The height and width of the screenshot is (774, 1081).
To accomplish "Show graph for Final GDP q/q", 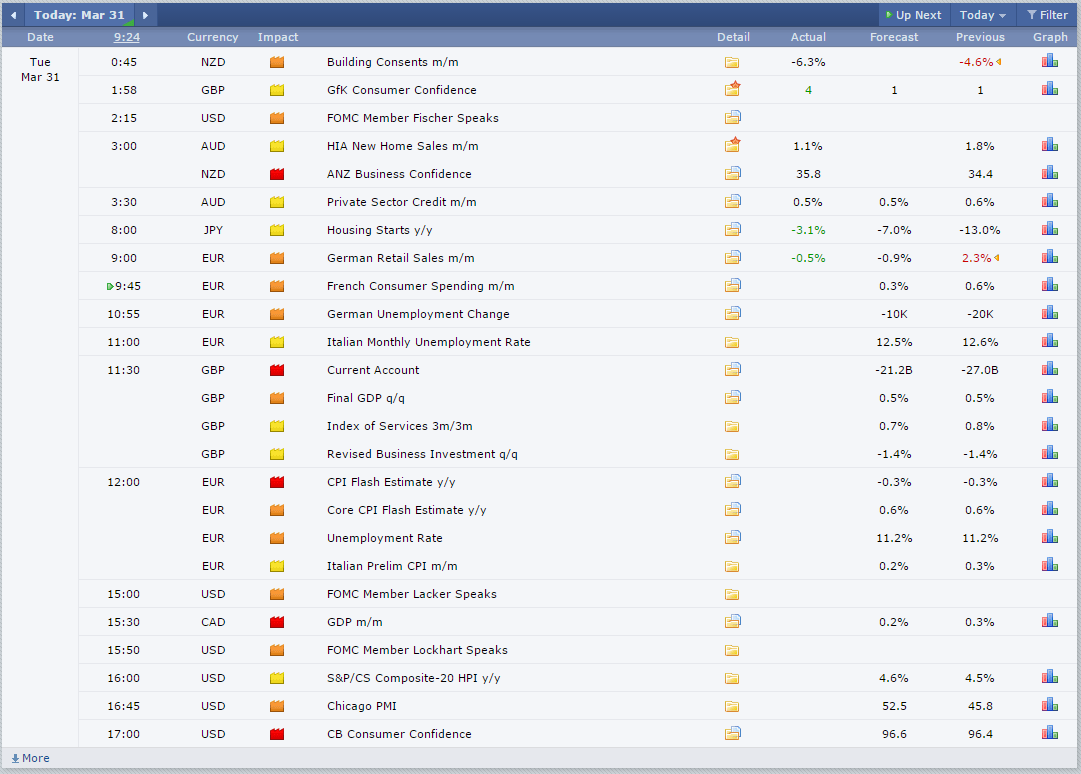I will tap(1049, 397).
